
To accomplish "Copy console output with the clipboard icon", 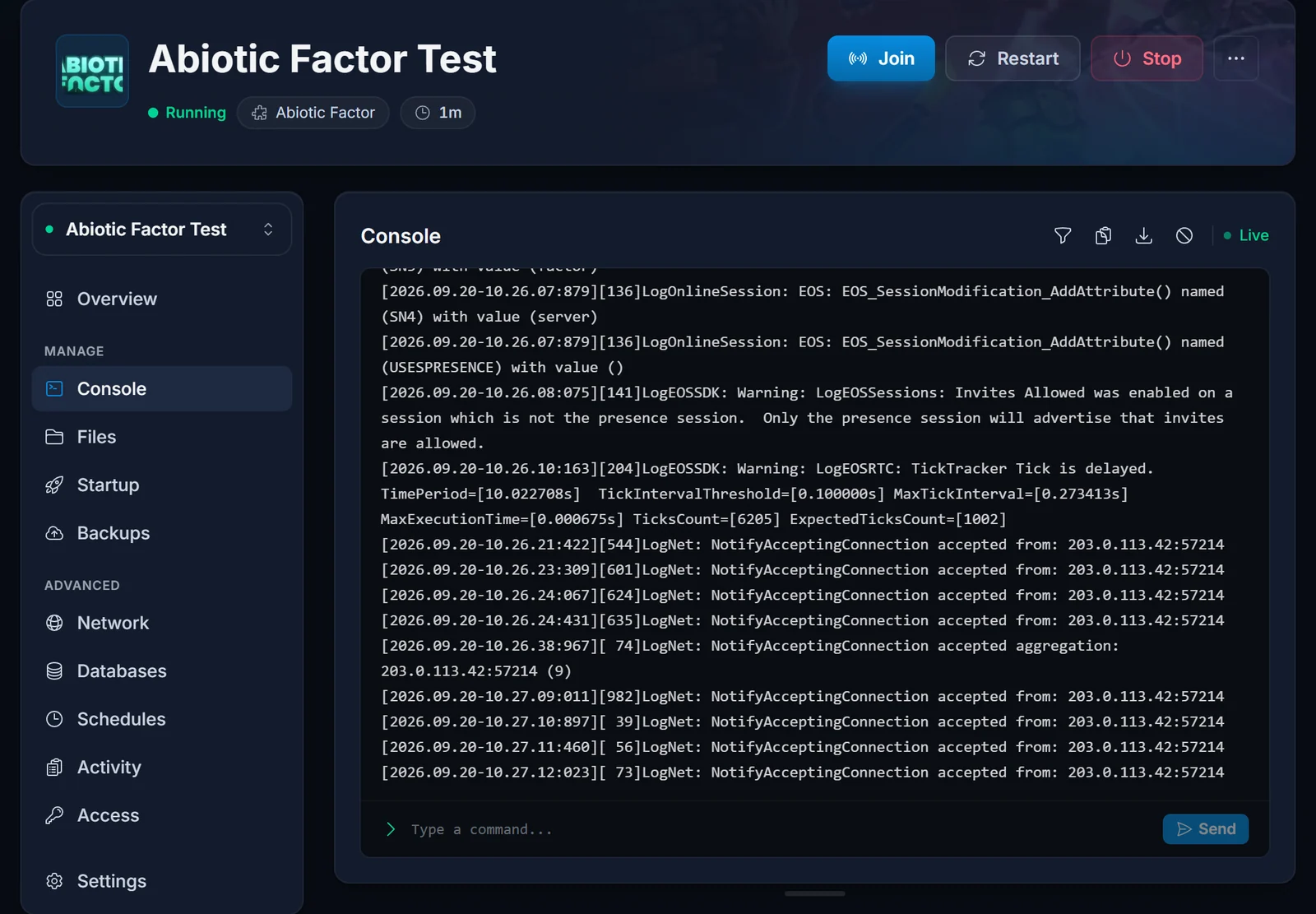I will [x=1103, y=236].
